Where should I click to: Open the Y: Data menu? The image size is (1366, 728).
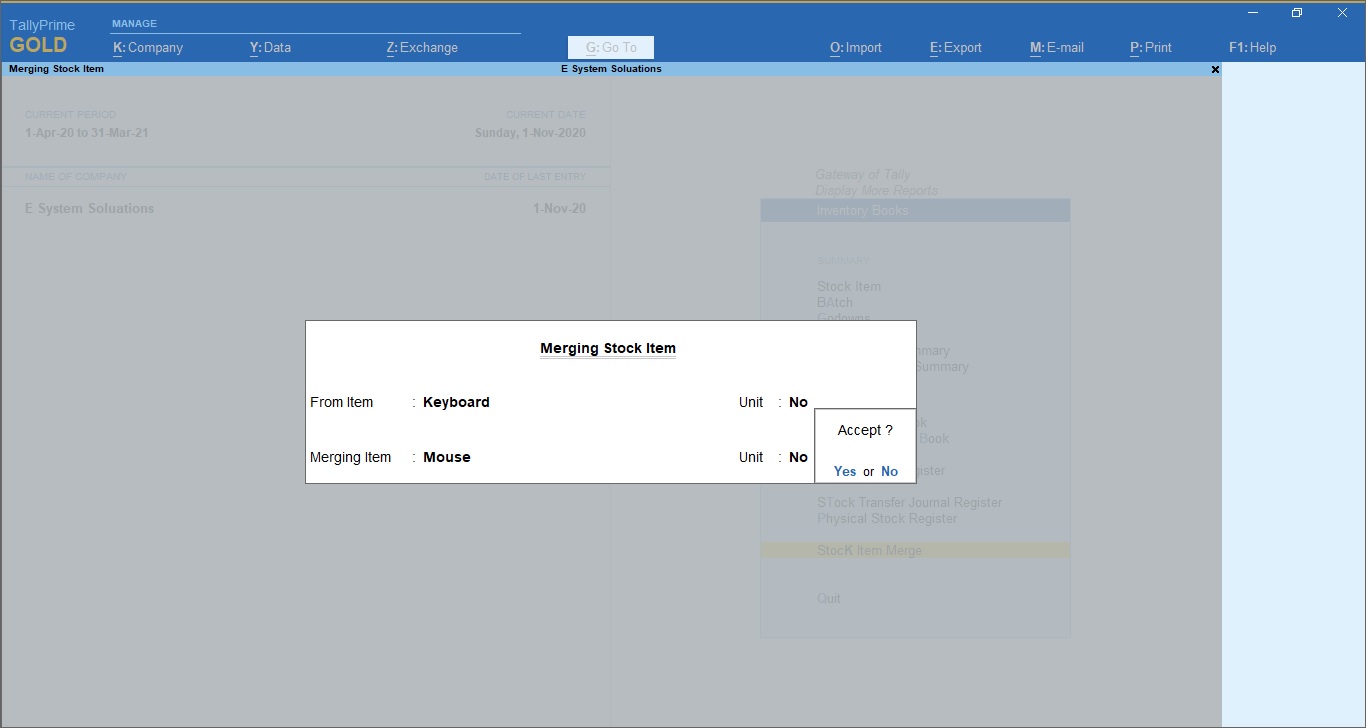270,47
